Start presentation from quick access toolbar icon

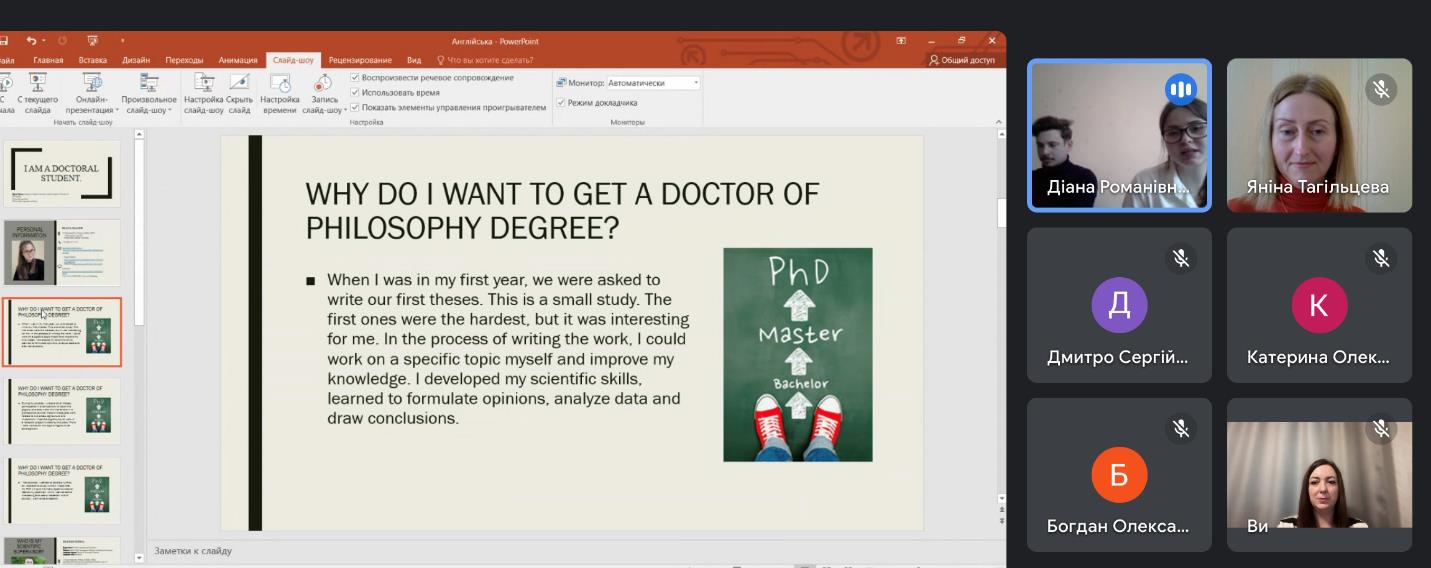point(93,41)
